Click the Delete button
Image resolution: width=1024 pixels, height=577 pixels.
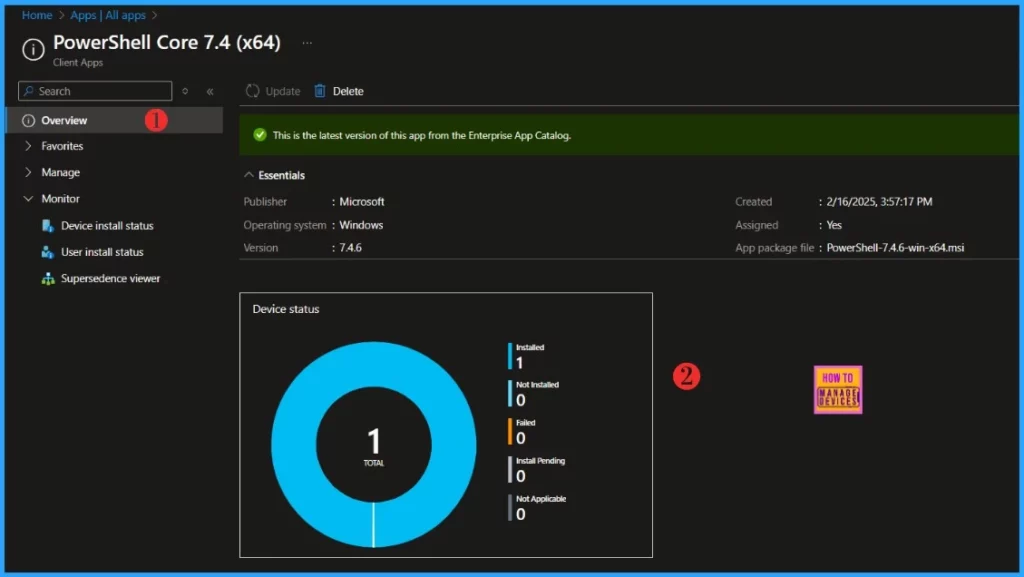(x=339, y=91)
